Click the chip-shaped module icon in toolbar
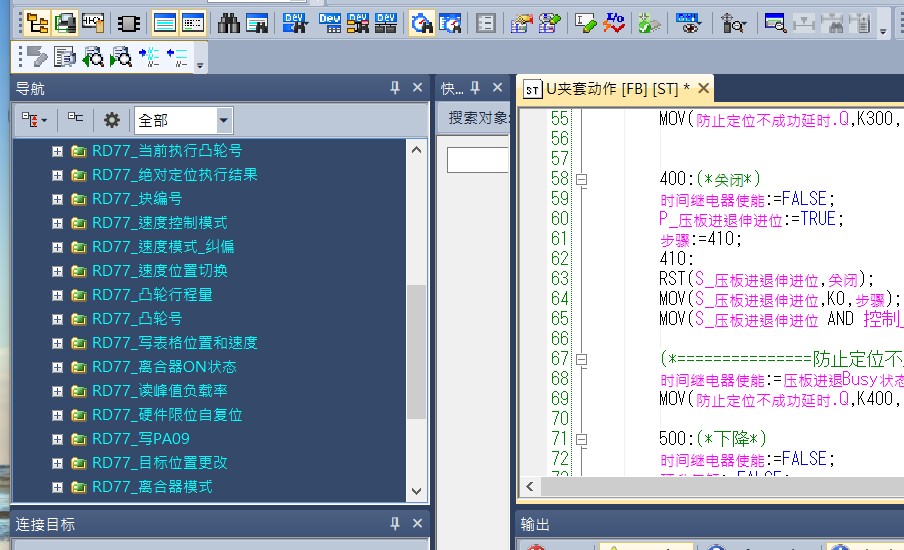The height and width of the screenshot is (550, 904). click(129, 23)
